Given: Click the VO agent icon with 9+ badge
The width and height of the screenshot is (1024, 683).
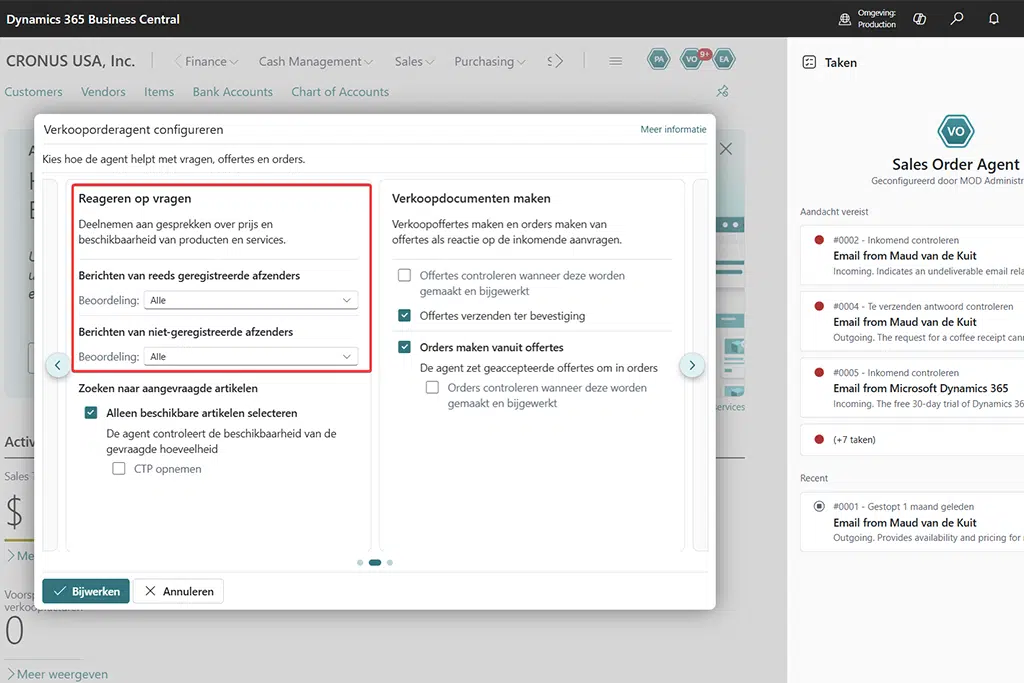Looking at the screenshot, I should coord(692,59).
